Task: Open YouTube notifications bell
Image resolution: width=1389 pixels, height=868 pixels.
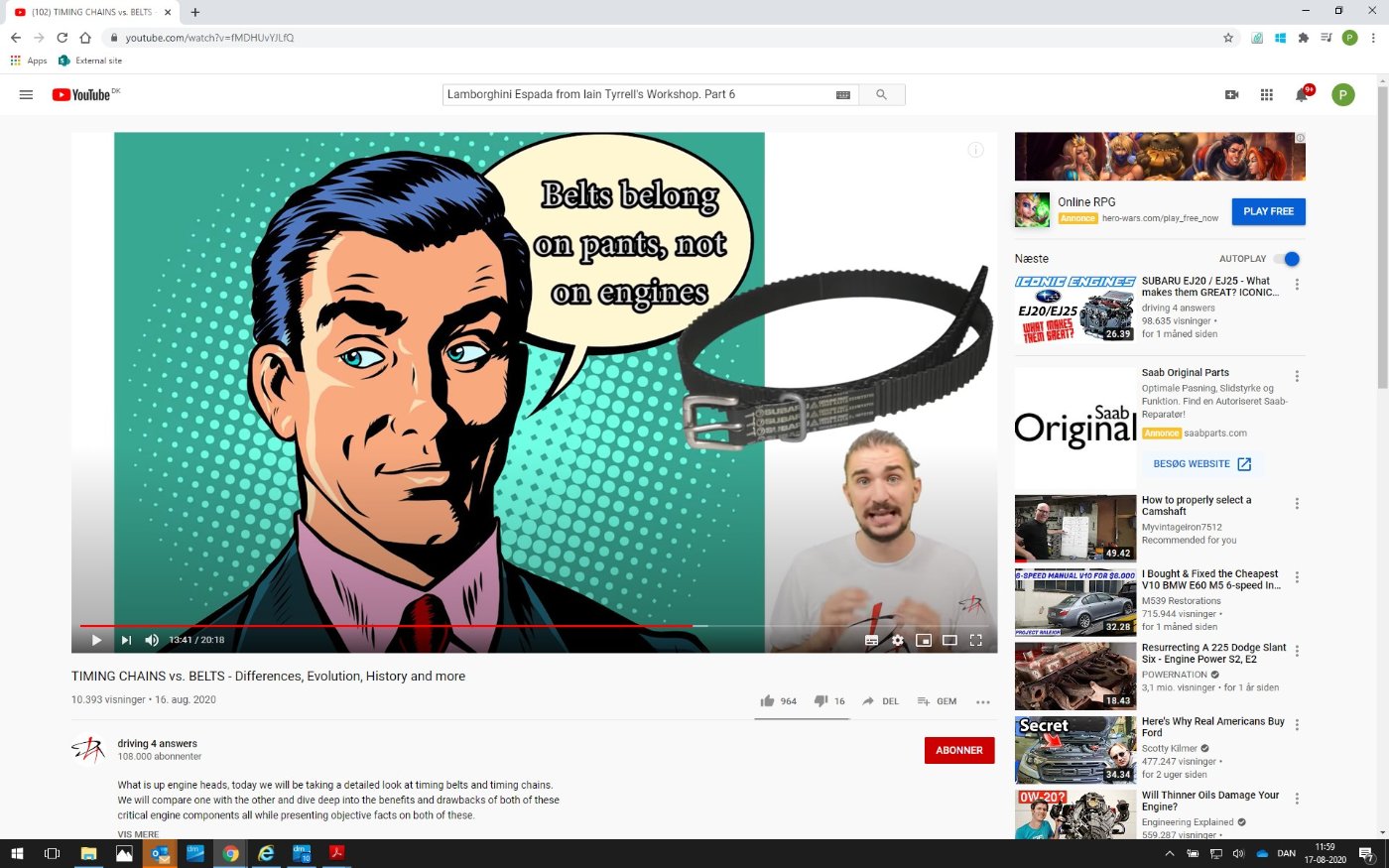Action: pos(1302,95)
